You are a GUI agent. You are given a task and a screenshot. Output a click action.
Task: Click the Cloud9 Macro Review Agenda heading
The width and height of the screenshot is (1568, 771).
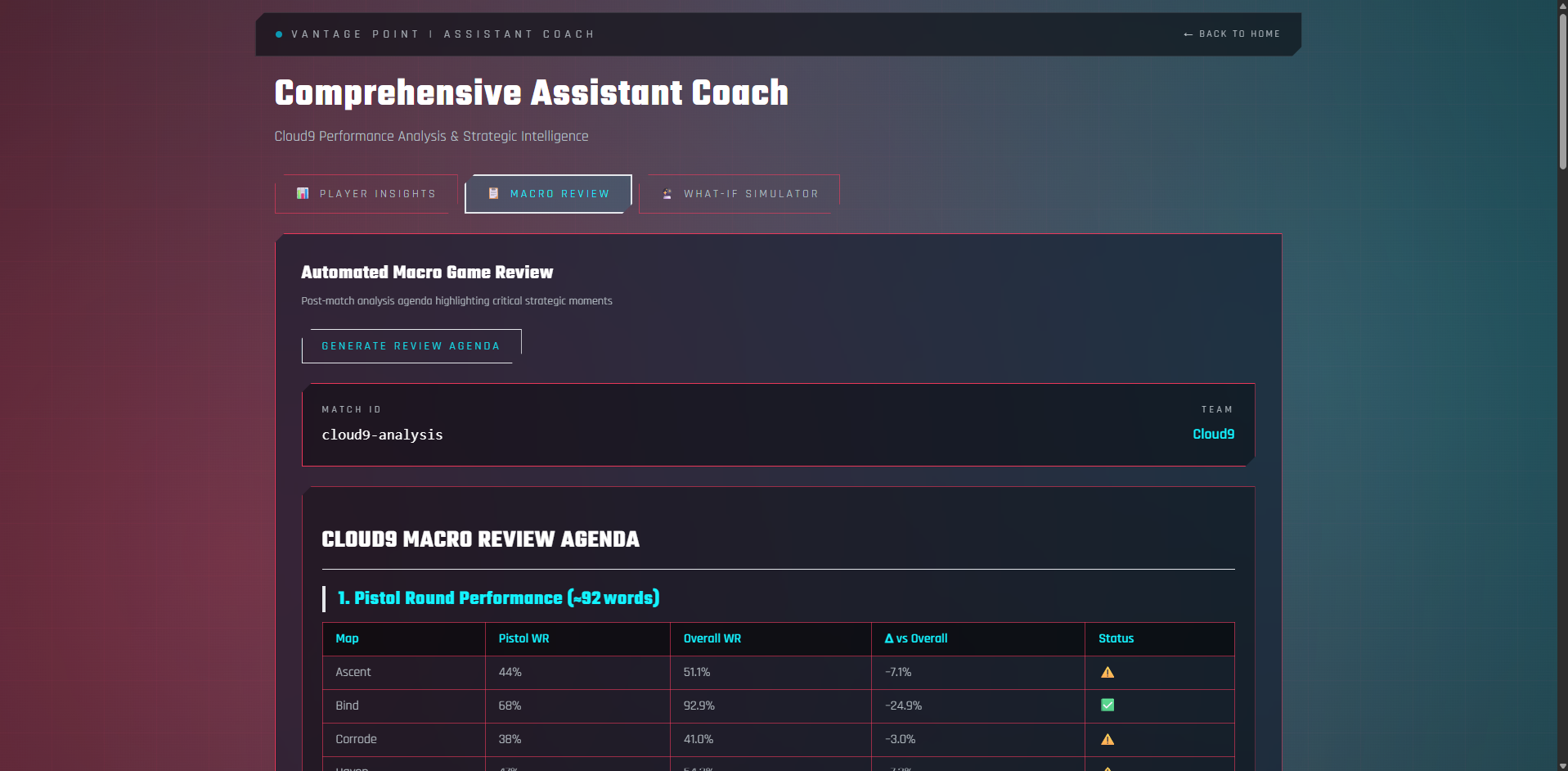481,539
